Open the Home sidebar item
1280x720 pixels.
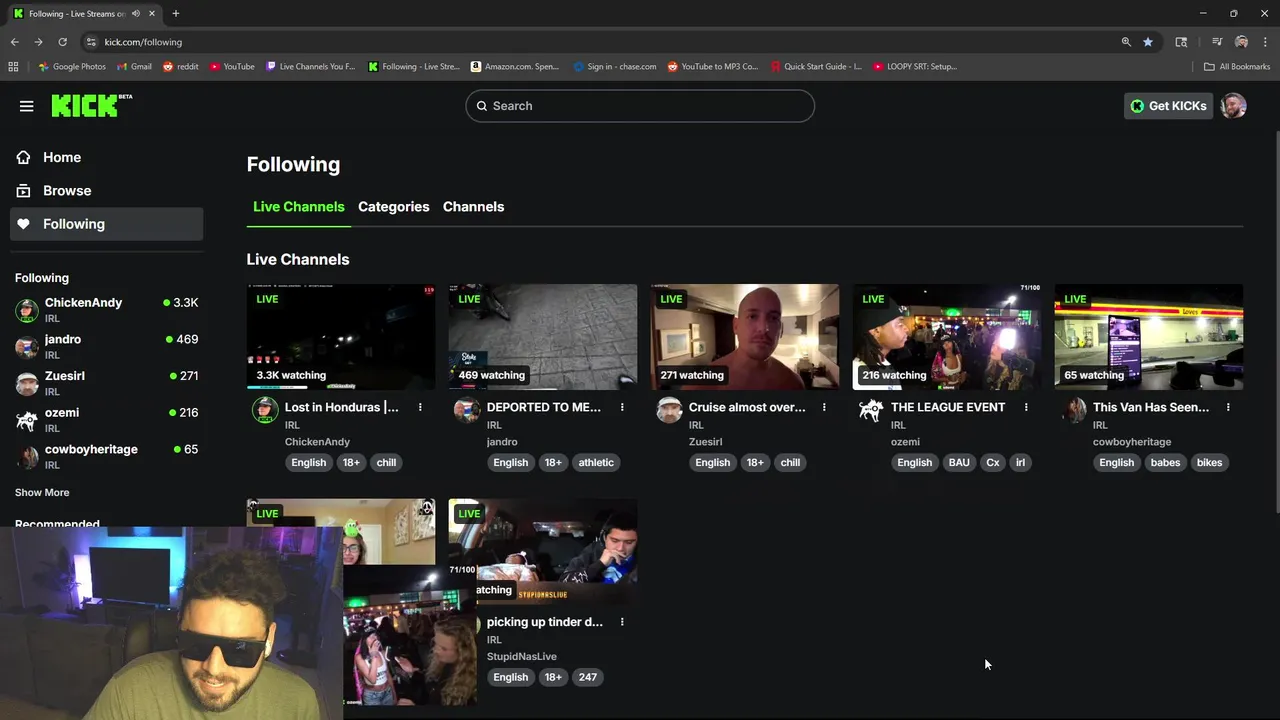106,157
